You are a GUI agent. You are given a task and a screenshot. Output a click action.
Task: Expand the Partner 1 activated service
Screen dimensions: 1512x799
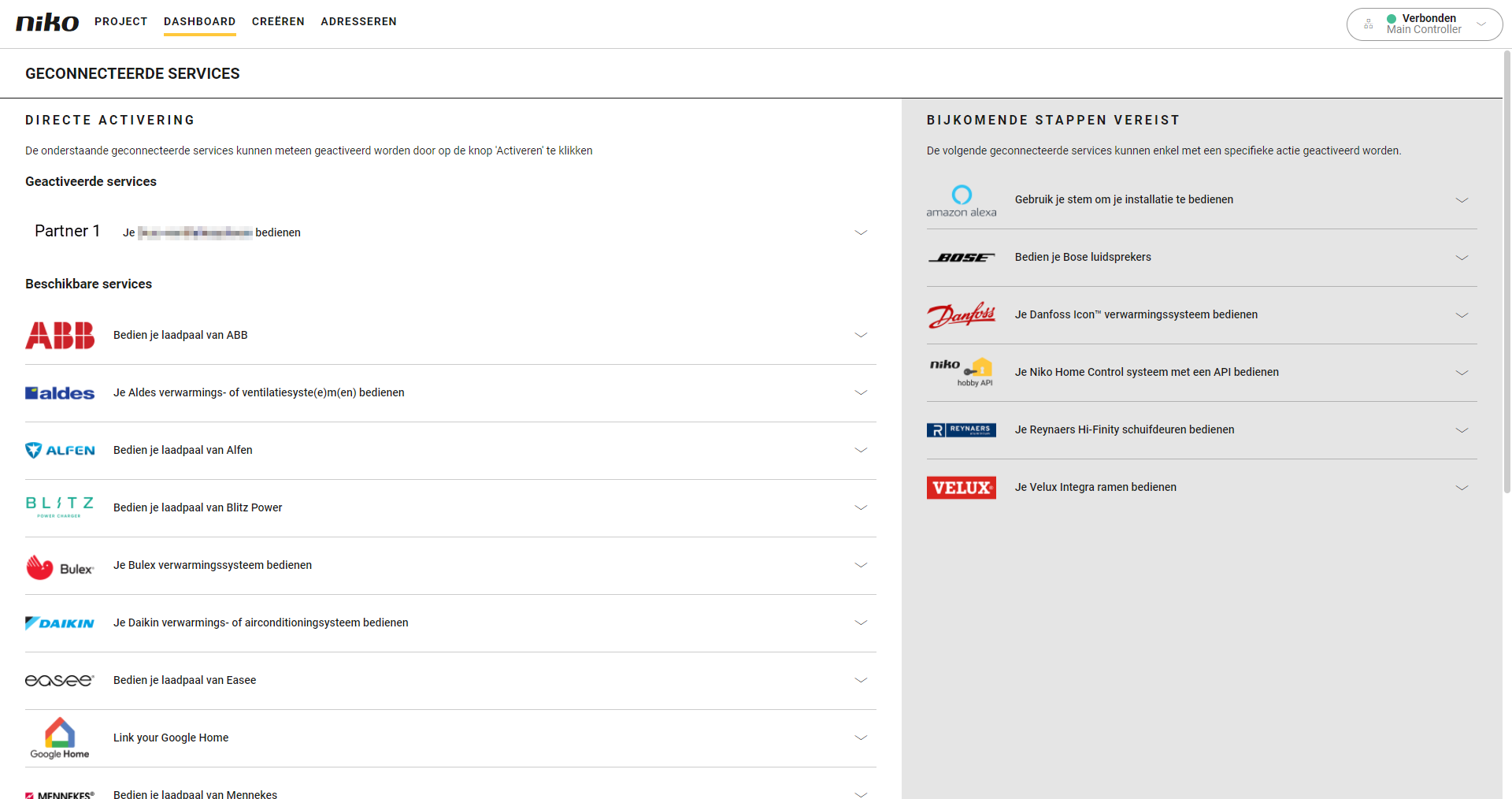(861, 232)
